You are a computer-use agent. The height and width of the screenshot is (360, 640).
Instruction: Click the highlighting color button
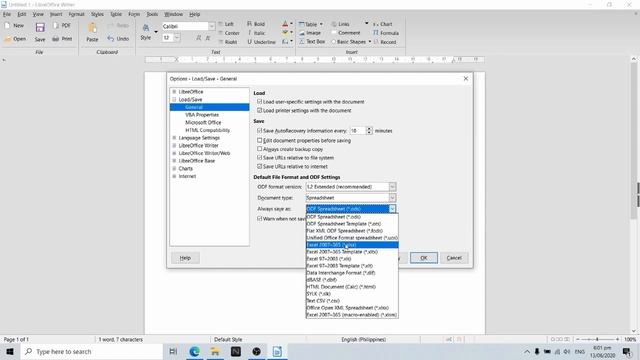(x=285, y=33)
